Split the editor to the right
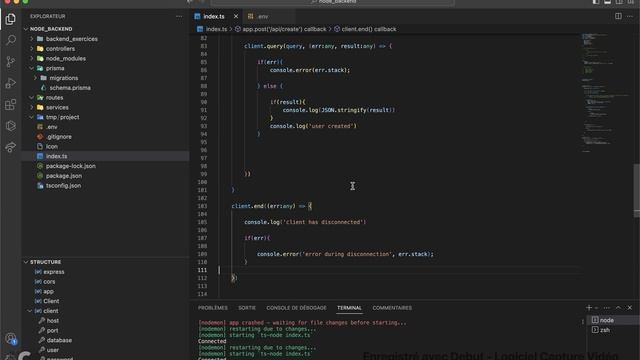This screenshot has height=360, width=640. [x=618, y=16]
